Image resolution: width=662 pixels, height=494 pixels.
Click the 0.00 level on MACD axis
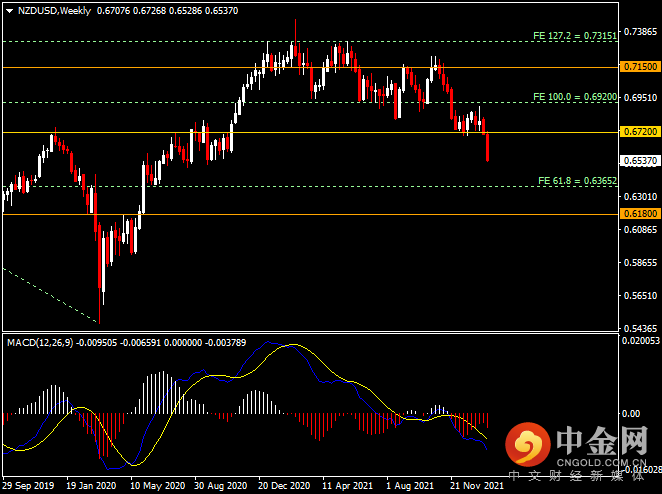(x=631, y=413)
